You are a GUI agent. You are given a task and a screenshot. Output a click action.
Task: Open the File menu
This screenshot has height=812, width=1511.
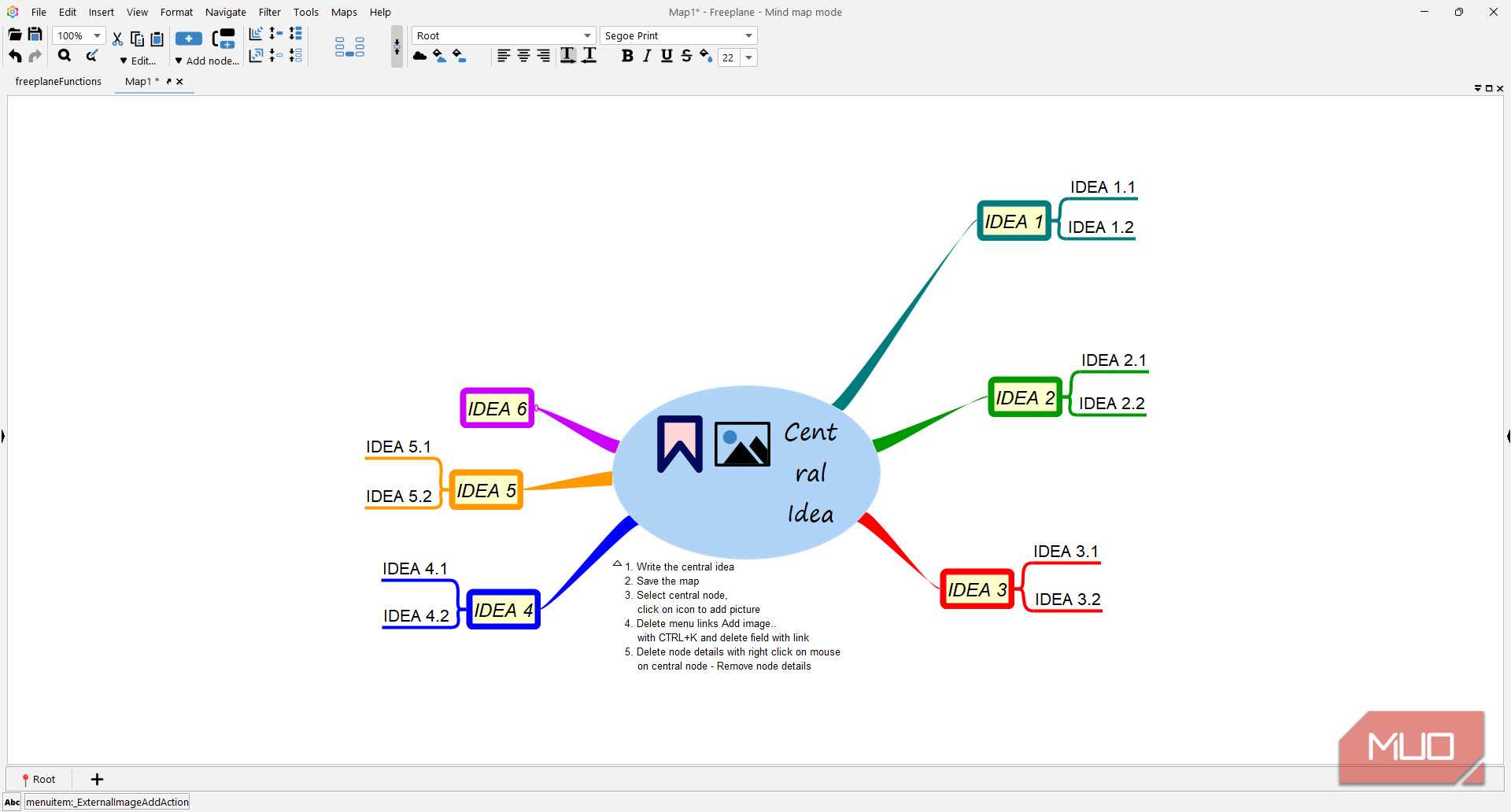pyautogui.click(x=39, y=12)
